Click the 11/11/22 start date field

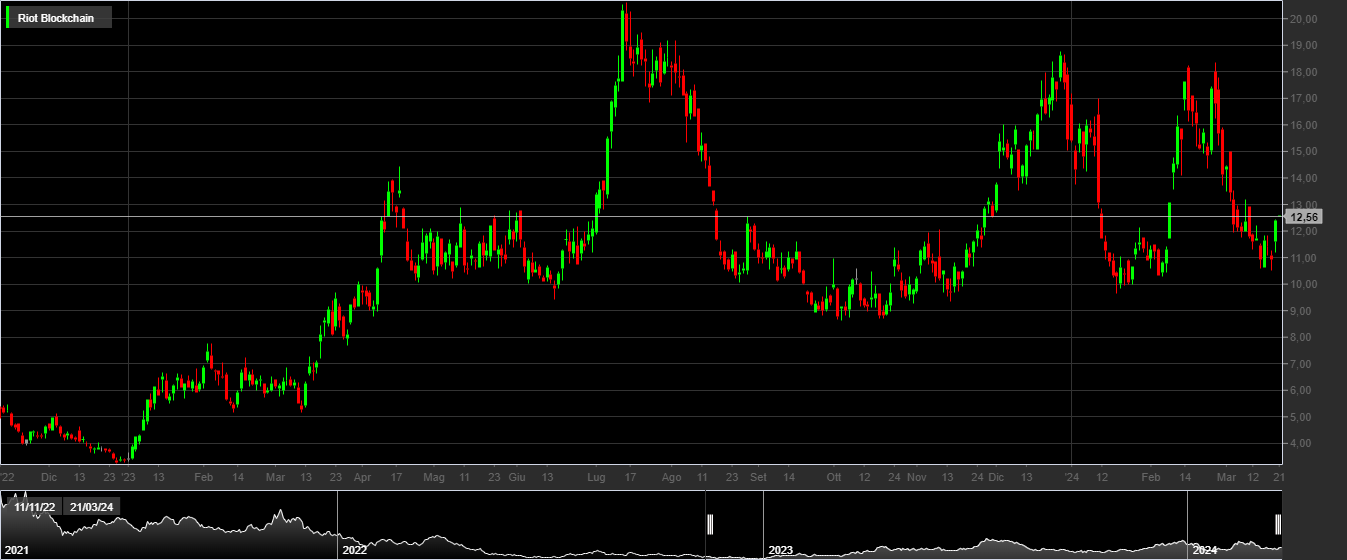[34, 506]
